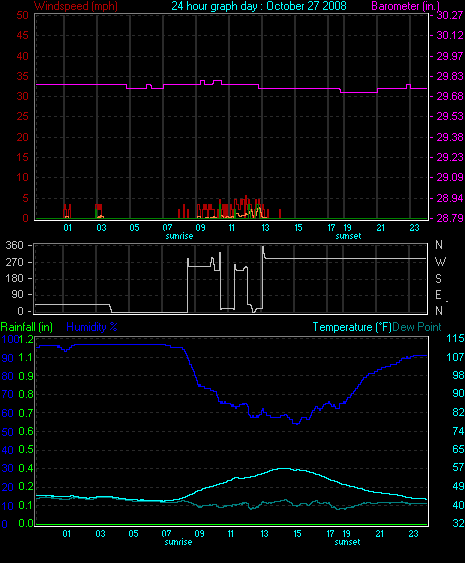Click sunrise marker under wind graph
This screenshot has width=465, height=563.
(179, 236)
